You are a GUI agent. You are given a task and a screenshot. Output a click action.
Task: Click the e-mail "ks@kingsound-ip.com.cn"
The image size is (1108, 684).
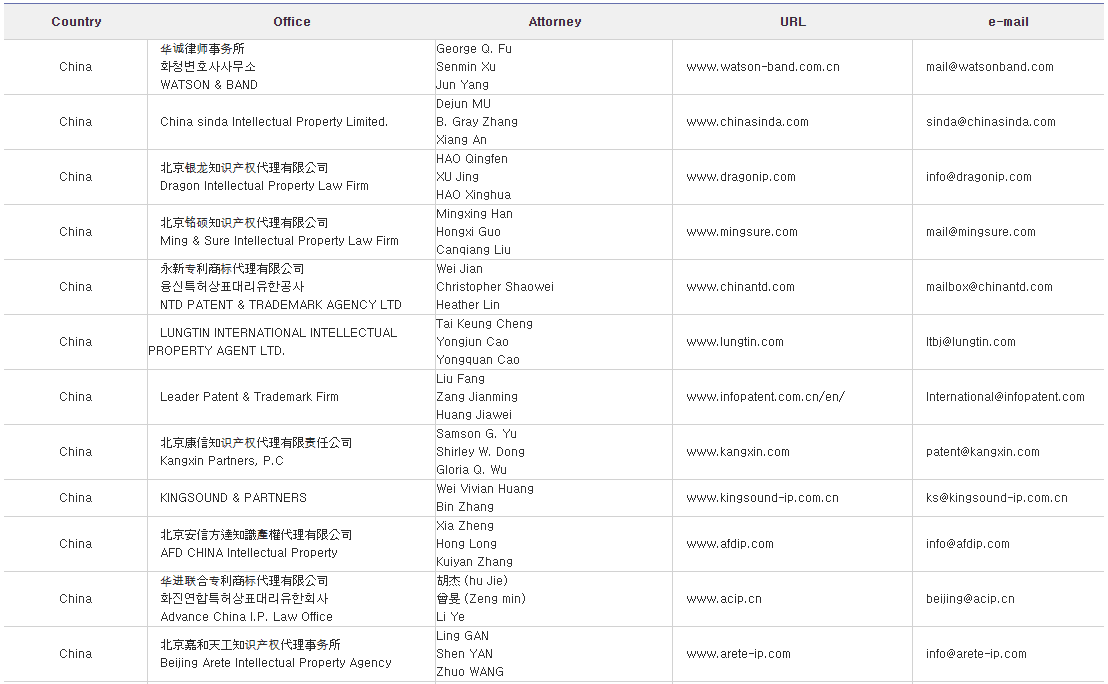point(997,499)
